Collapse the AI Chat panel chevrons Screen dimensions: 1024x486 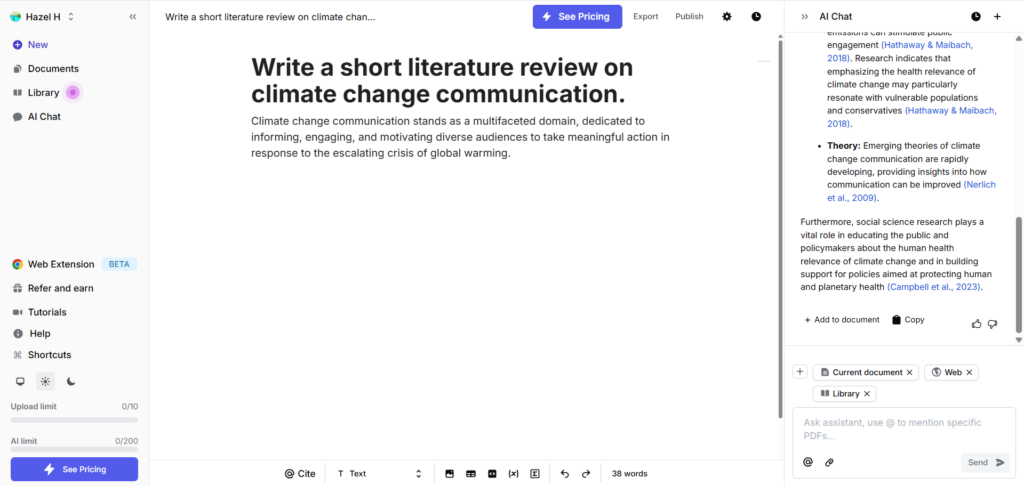805,17
